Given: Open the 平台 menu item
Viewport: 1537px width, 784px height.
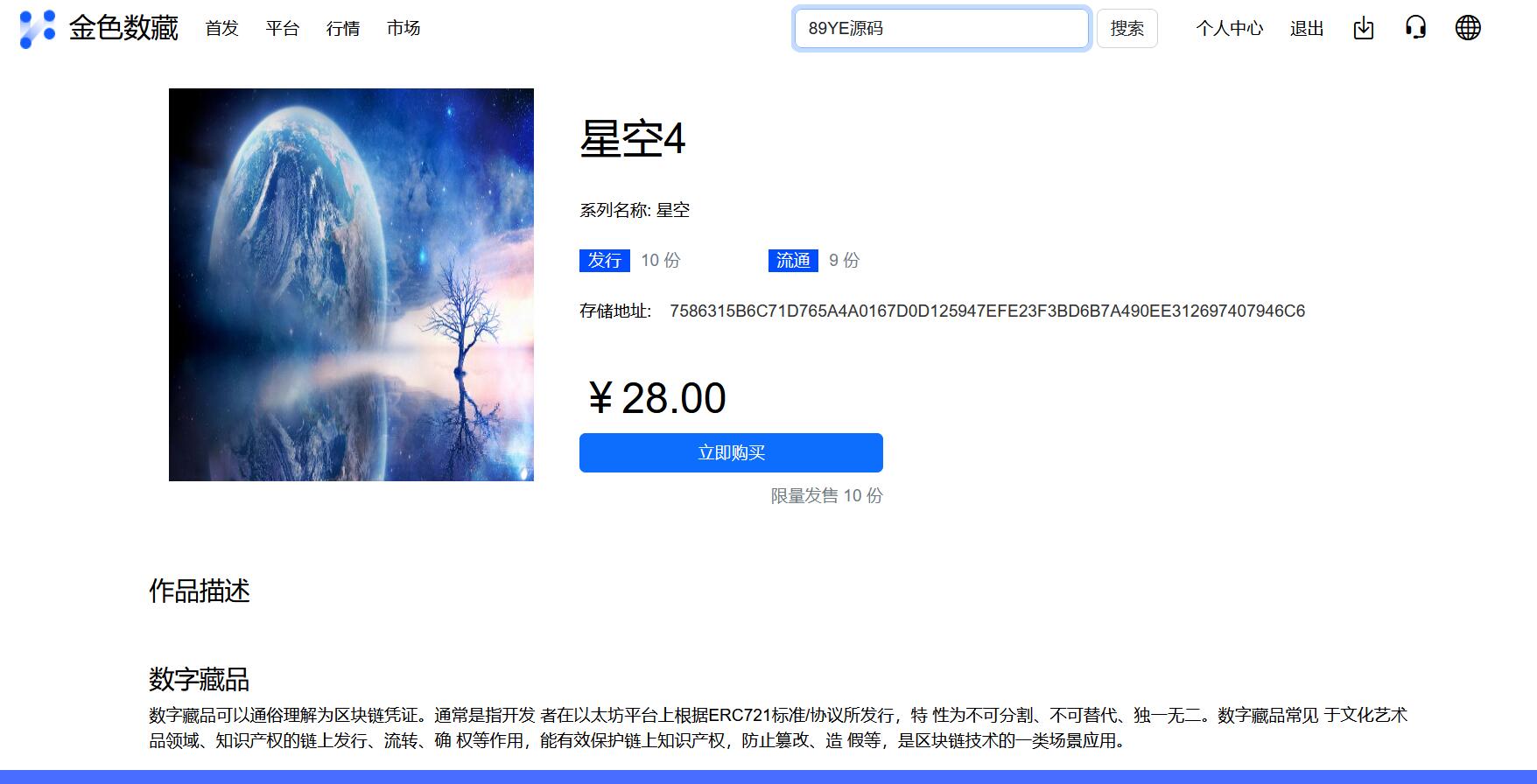Looking at the screenshot, I should pyautogui.click(x=283, y=29).
